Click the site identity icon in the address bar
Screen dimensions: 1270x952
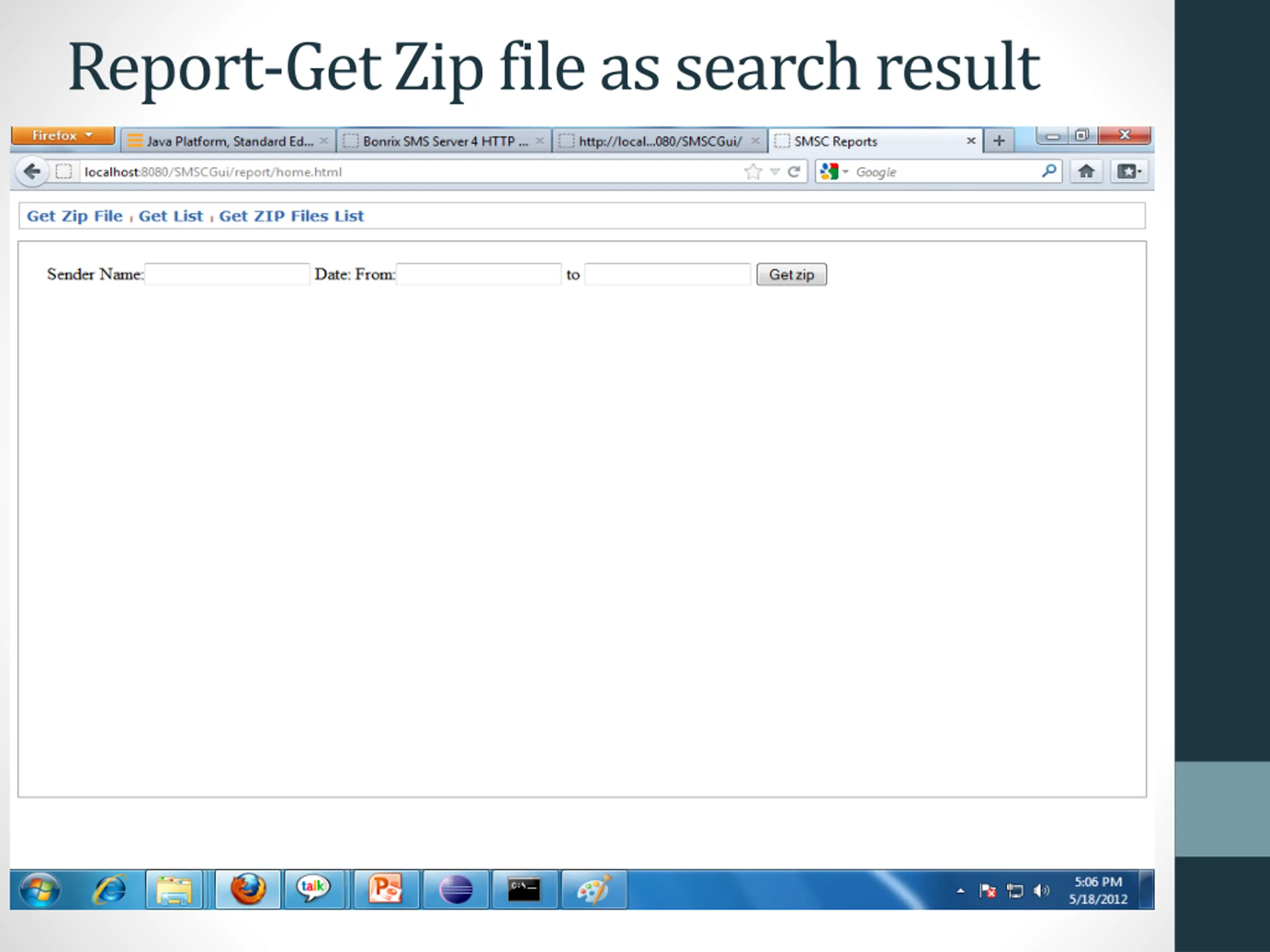(63, 172)
